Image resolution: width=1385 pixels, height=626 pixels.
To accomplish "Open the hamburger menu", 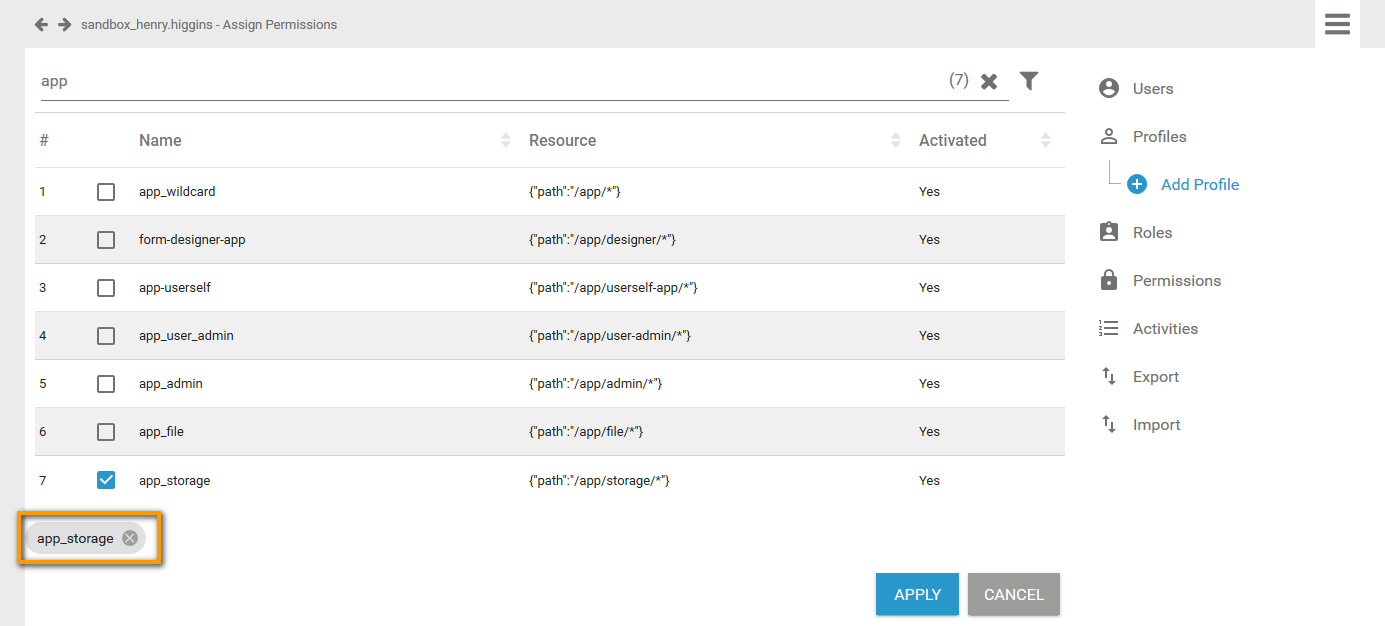I will point(1337,24).
